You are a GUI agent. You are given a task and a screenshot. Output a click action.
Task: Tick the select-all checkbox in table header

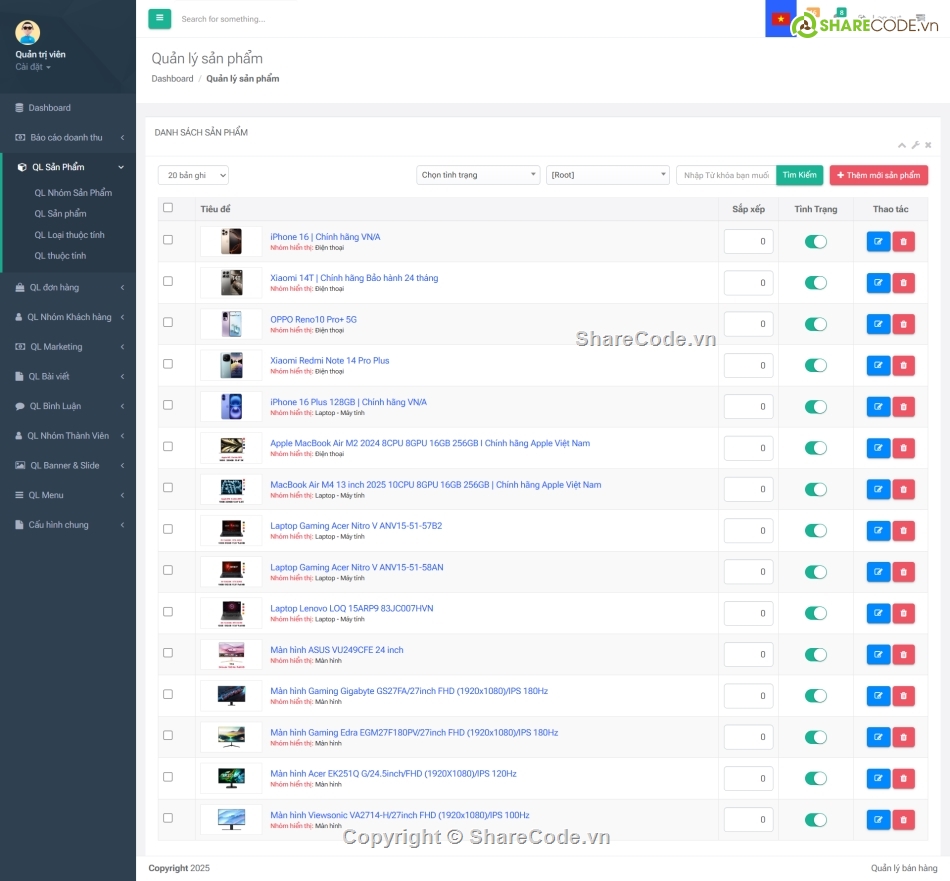pos(168,207)
